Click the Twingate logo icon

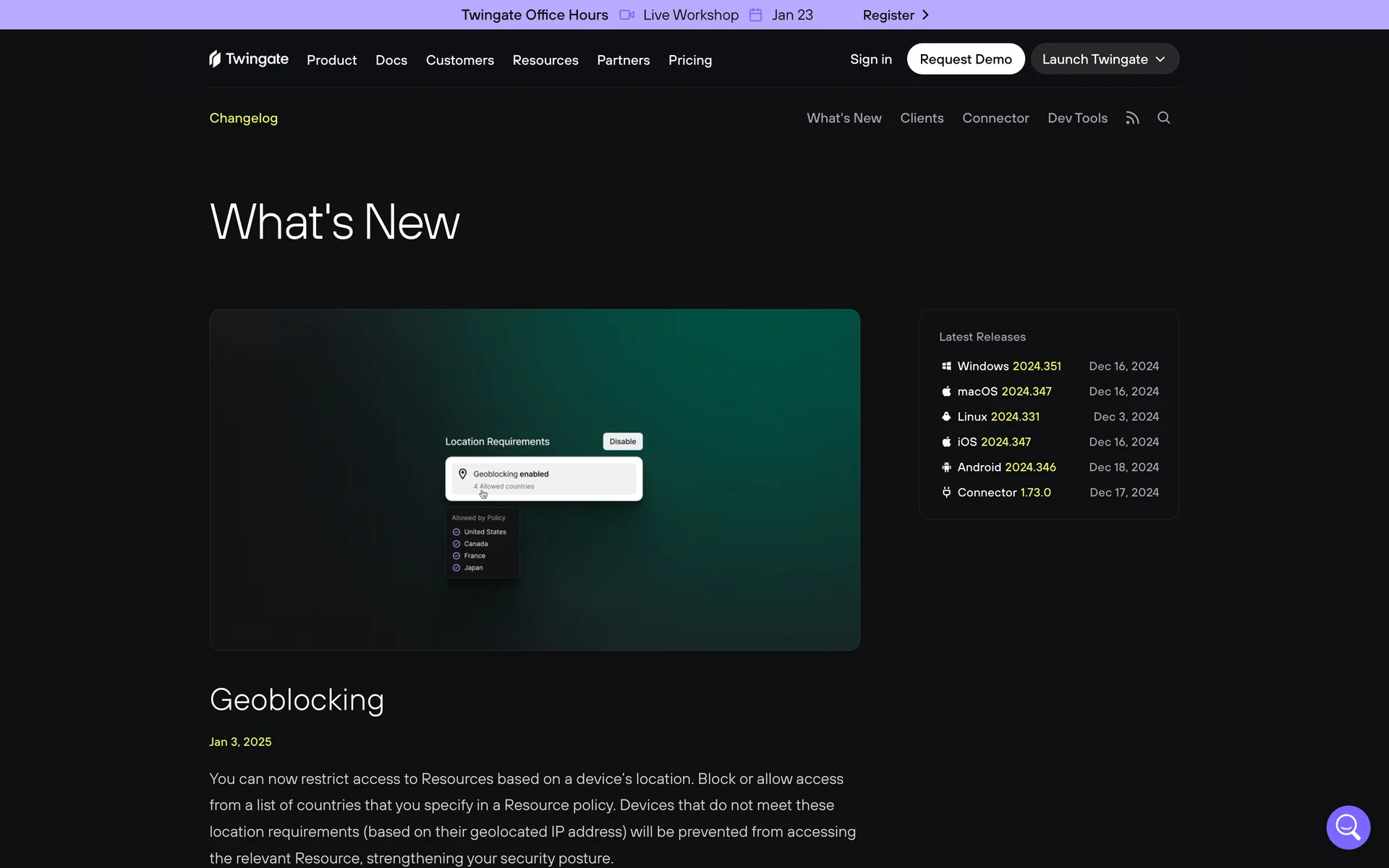click(x=215, y=59)
